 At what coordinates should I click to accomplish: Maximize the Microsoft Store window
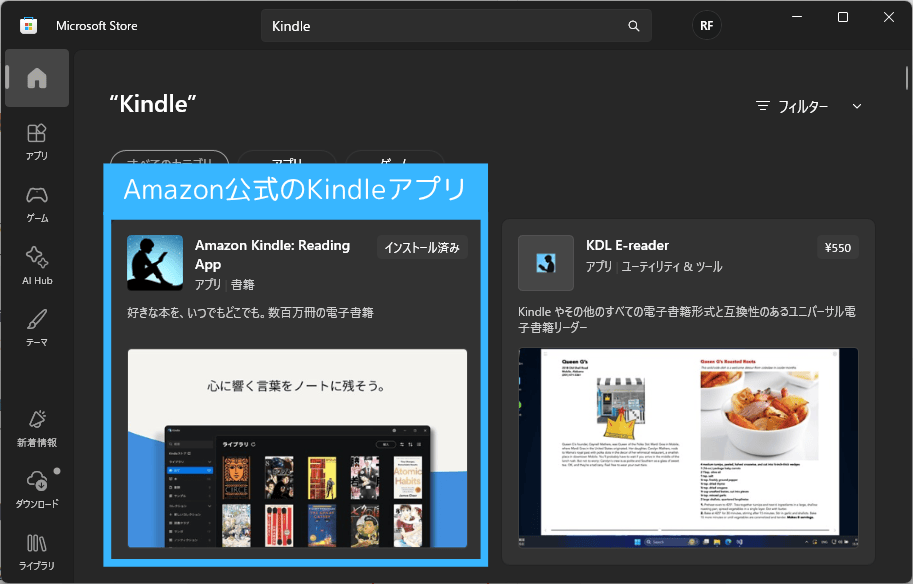[843, 17]
